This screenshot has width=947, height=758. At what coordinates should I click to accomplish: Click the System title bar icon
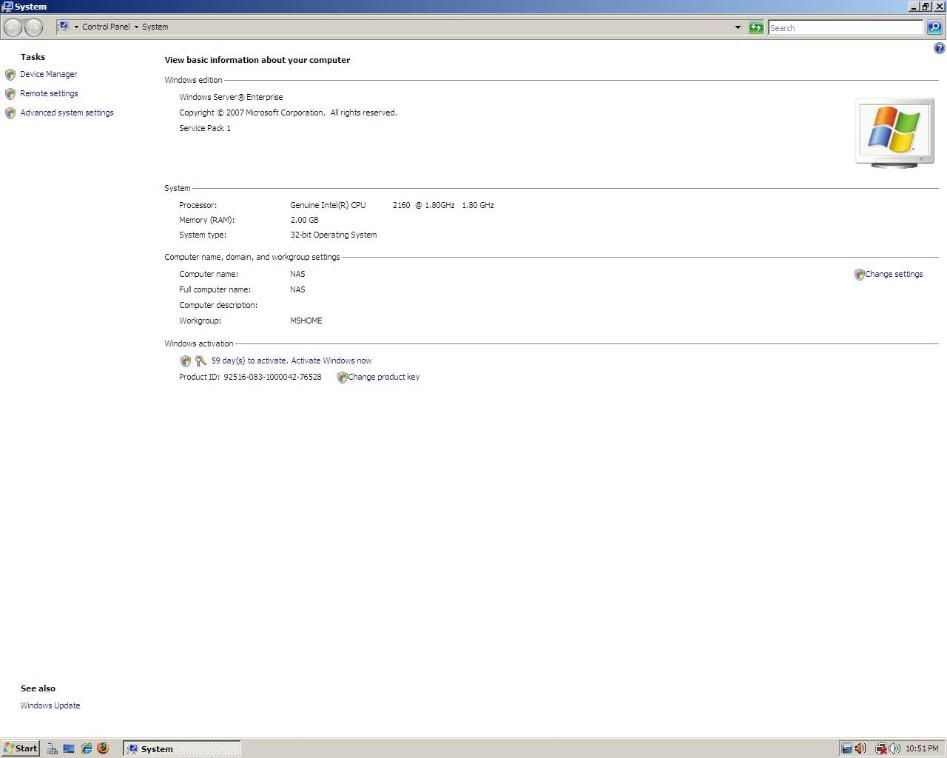[x=7, y=7]
